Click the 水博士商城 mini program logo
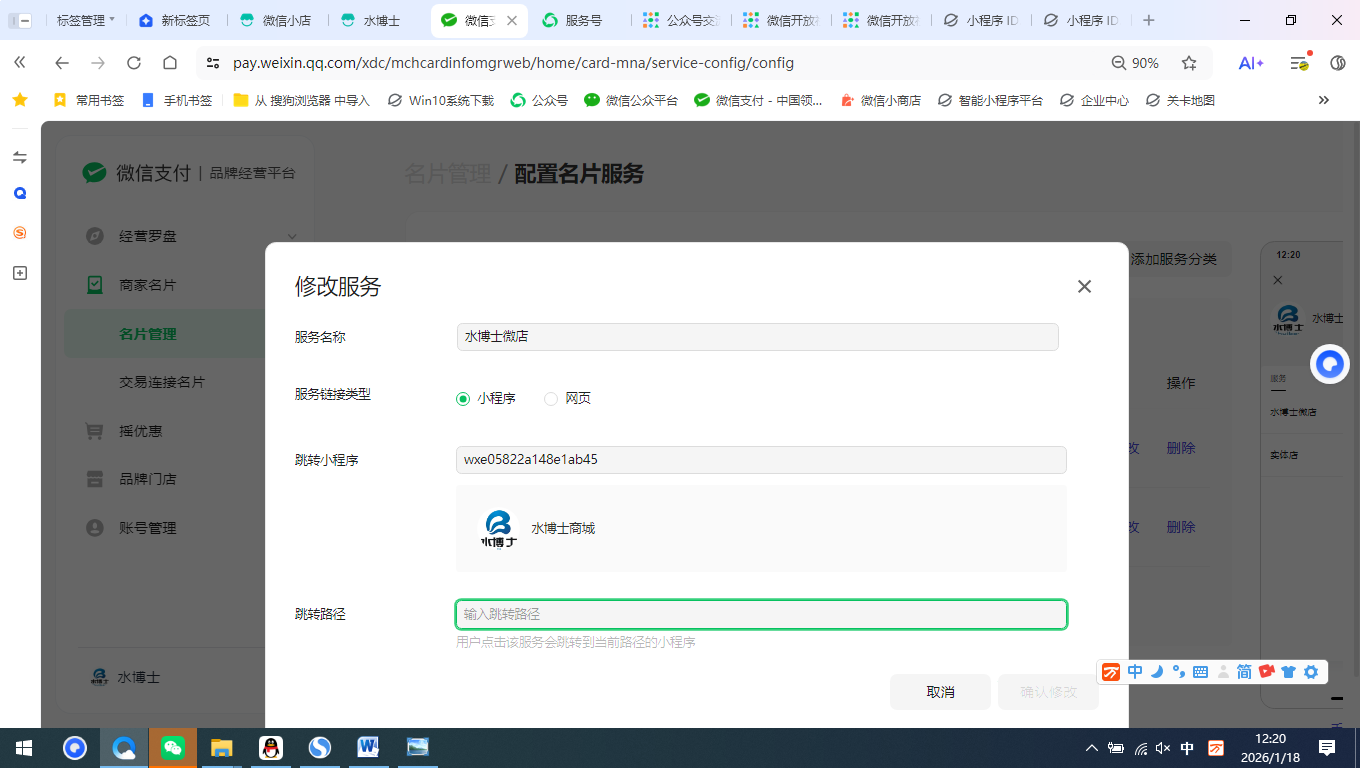This screenshot has width=1360, height=768. pos(498,529)
